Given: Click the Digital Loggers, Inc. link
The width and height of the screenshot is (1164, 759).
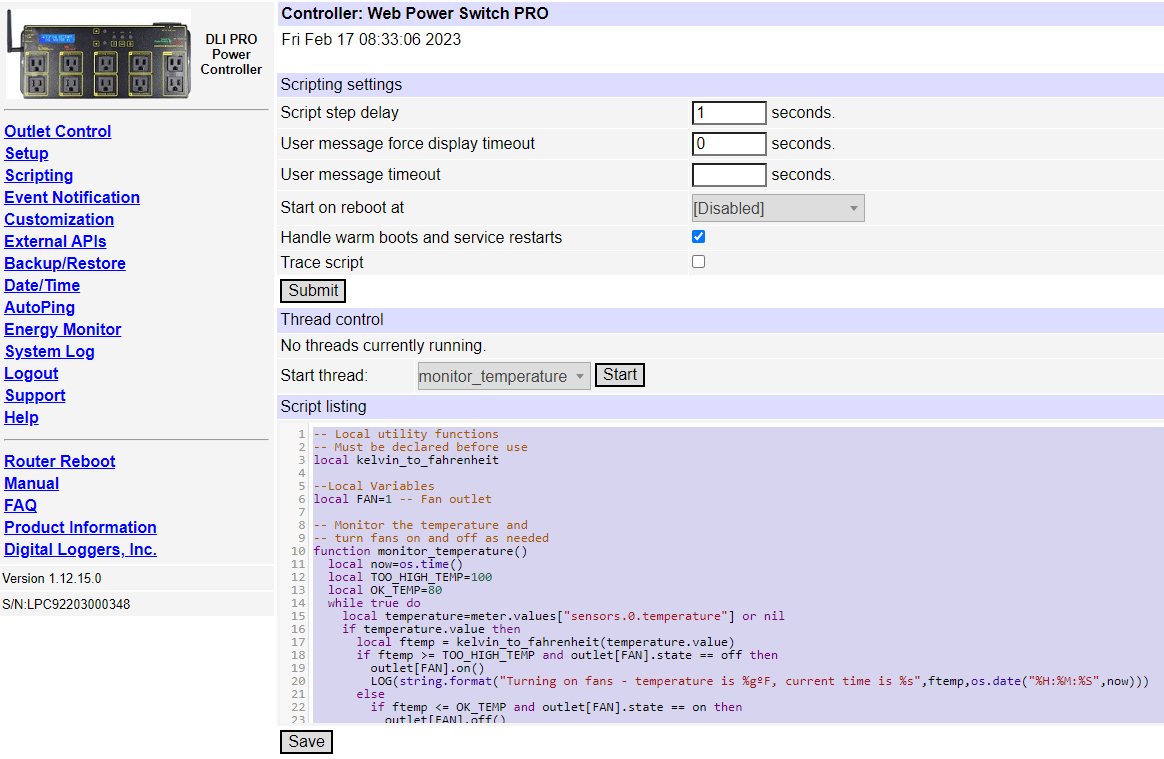Looking at the screenshot, I should pyautogui.click(x=81, y=549).
